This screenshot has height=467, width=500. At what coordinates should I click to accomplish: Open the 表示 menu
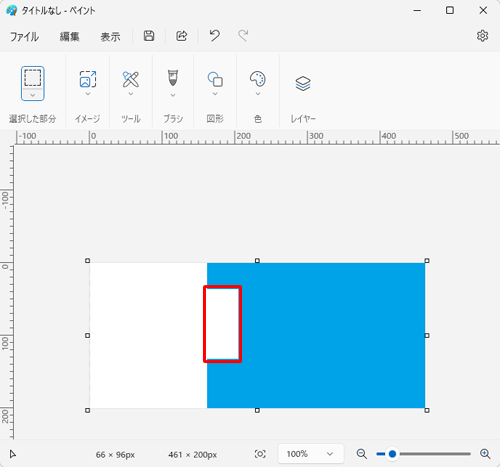110,36
